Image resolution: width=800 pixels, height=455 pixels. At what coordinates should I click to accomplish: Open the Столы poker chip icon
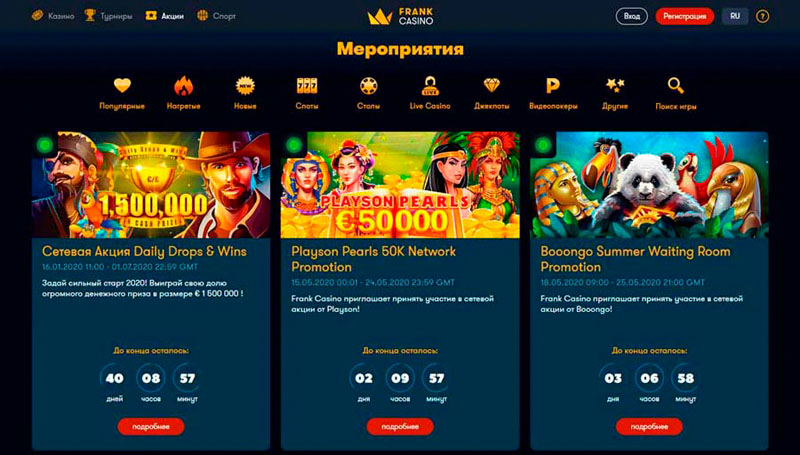368,86
